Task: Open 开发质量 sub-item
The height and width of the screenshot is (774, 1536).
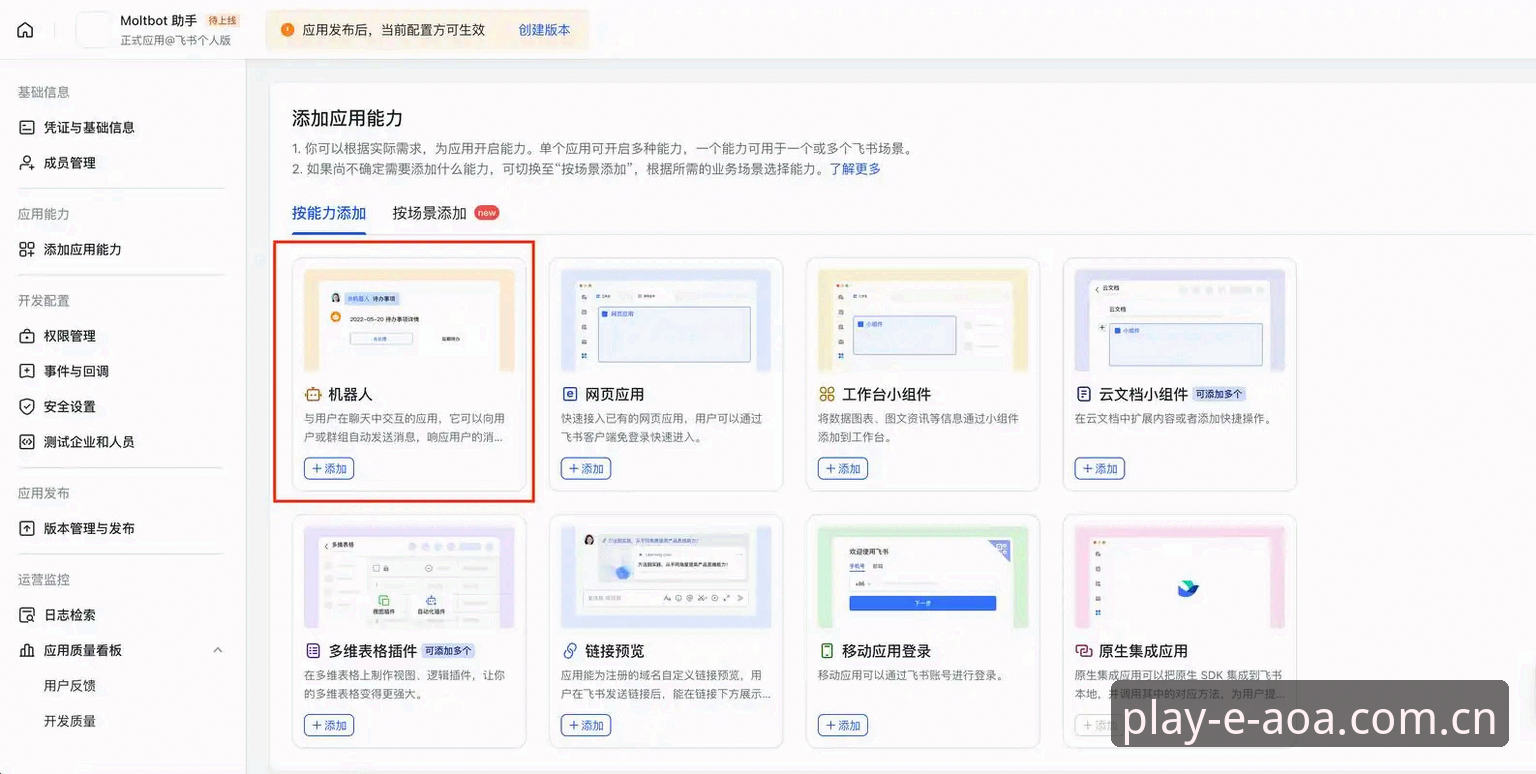Action: click(70, 721)
